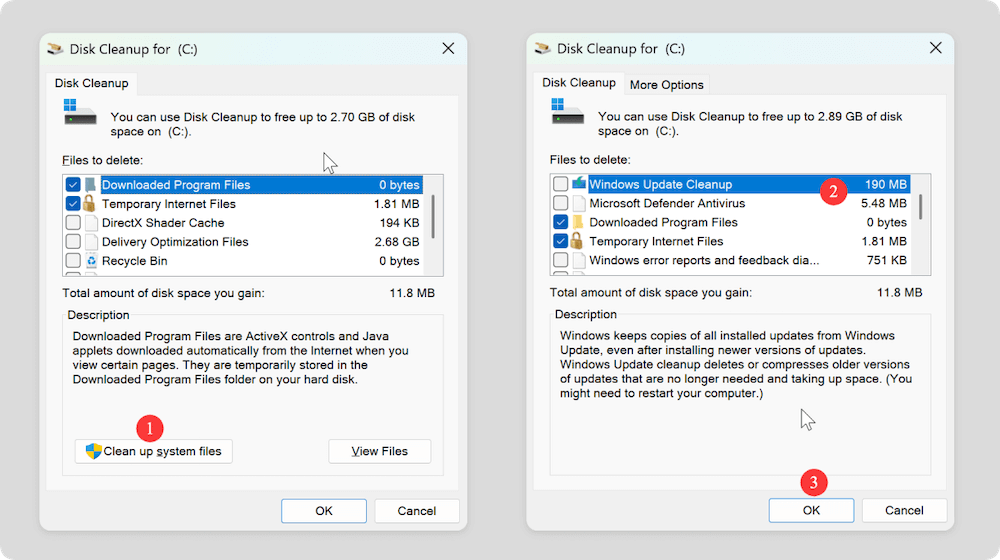Confirm with OK in the right dialog
Viewport: 1000px width, 560px height.
point(811,510)
